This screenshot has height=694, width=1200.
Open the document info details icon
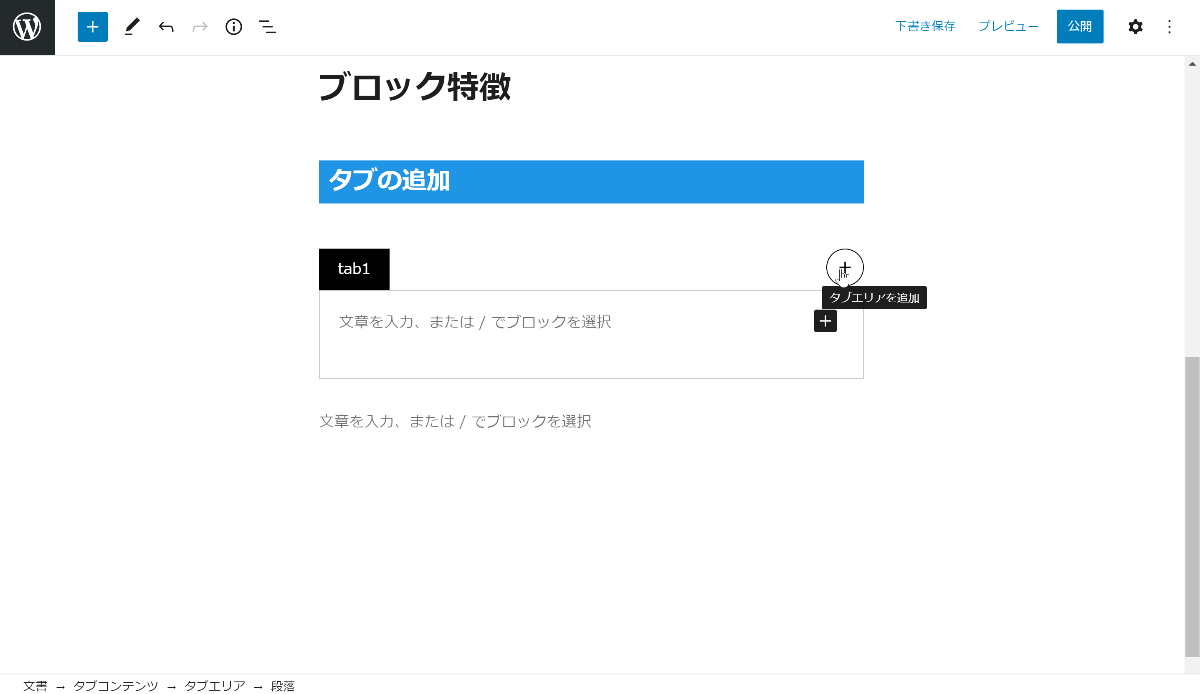click(234, 27)
